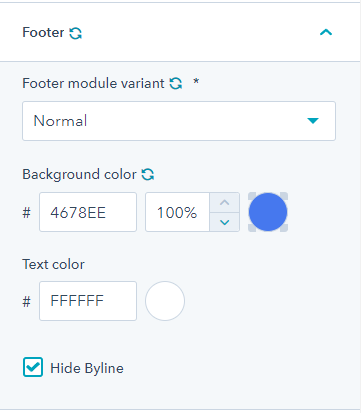Open the blue background color swatch
Image resolution: width=361 pixels, height=413 pixels.
268,212
